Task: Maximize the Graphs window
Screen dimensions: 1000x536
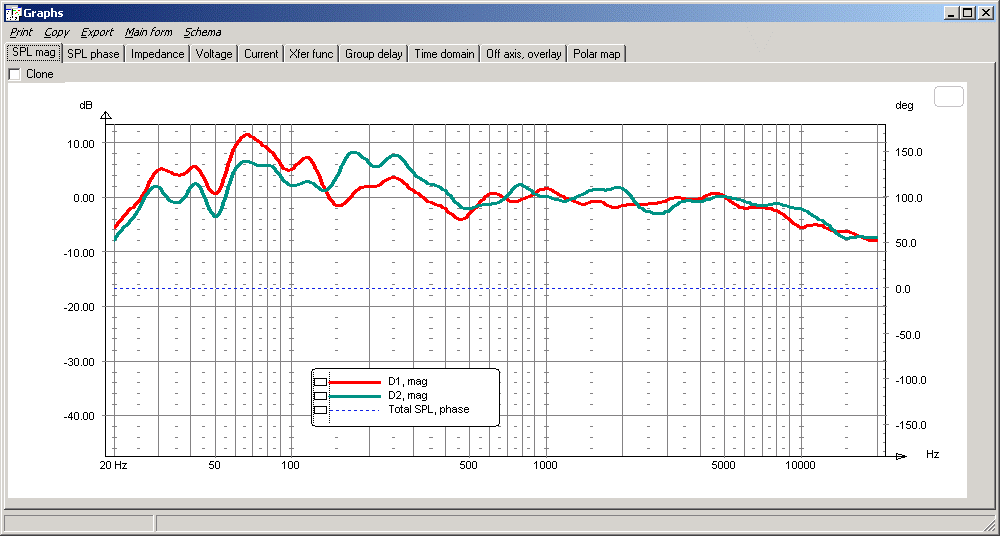Action: [968, 12]
